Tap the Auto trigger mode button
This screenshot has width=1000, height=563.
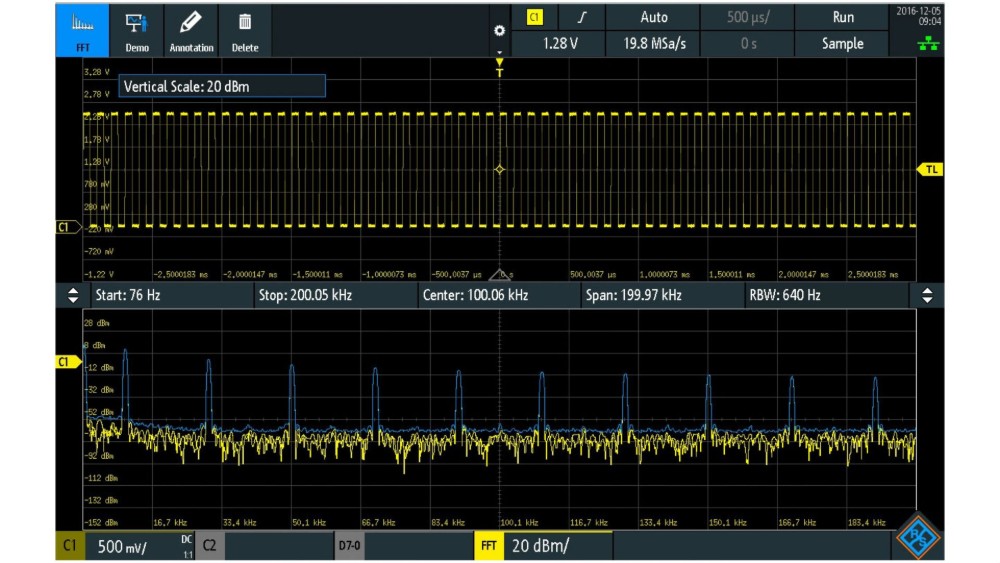(653, 17)
